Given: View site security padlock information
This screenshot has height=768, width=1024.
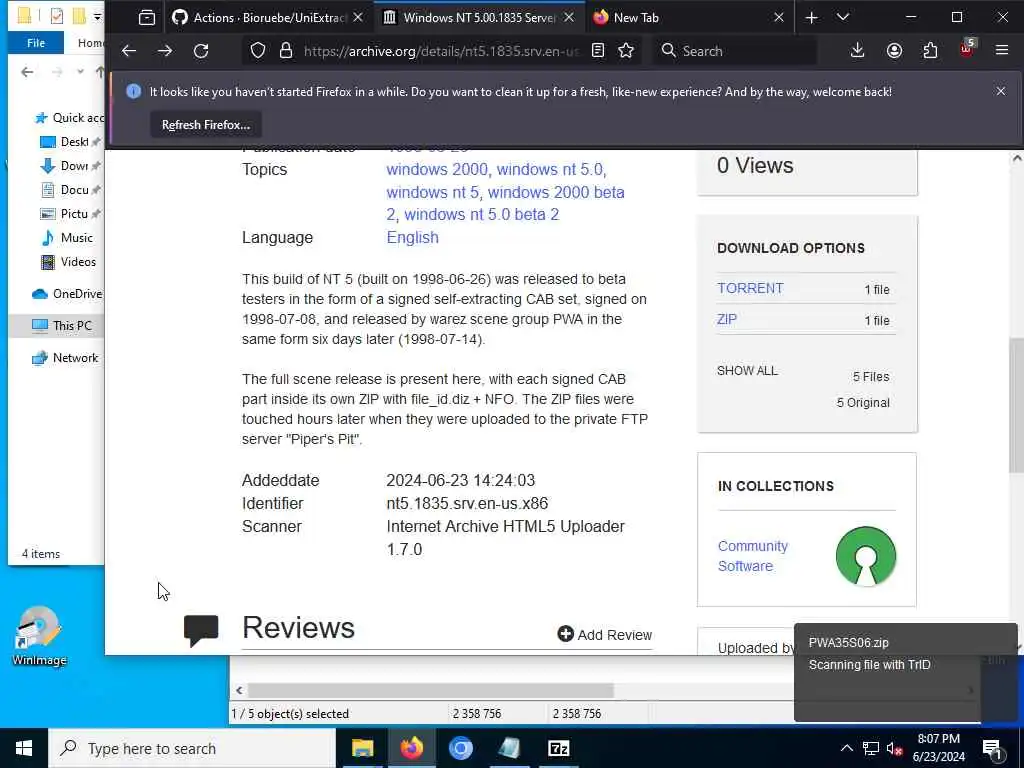Looking at the screenshot, I should coord(285,51).
